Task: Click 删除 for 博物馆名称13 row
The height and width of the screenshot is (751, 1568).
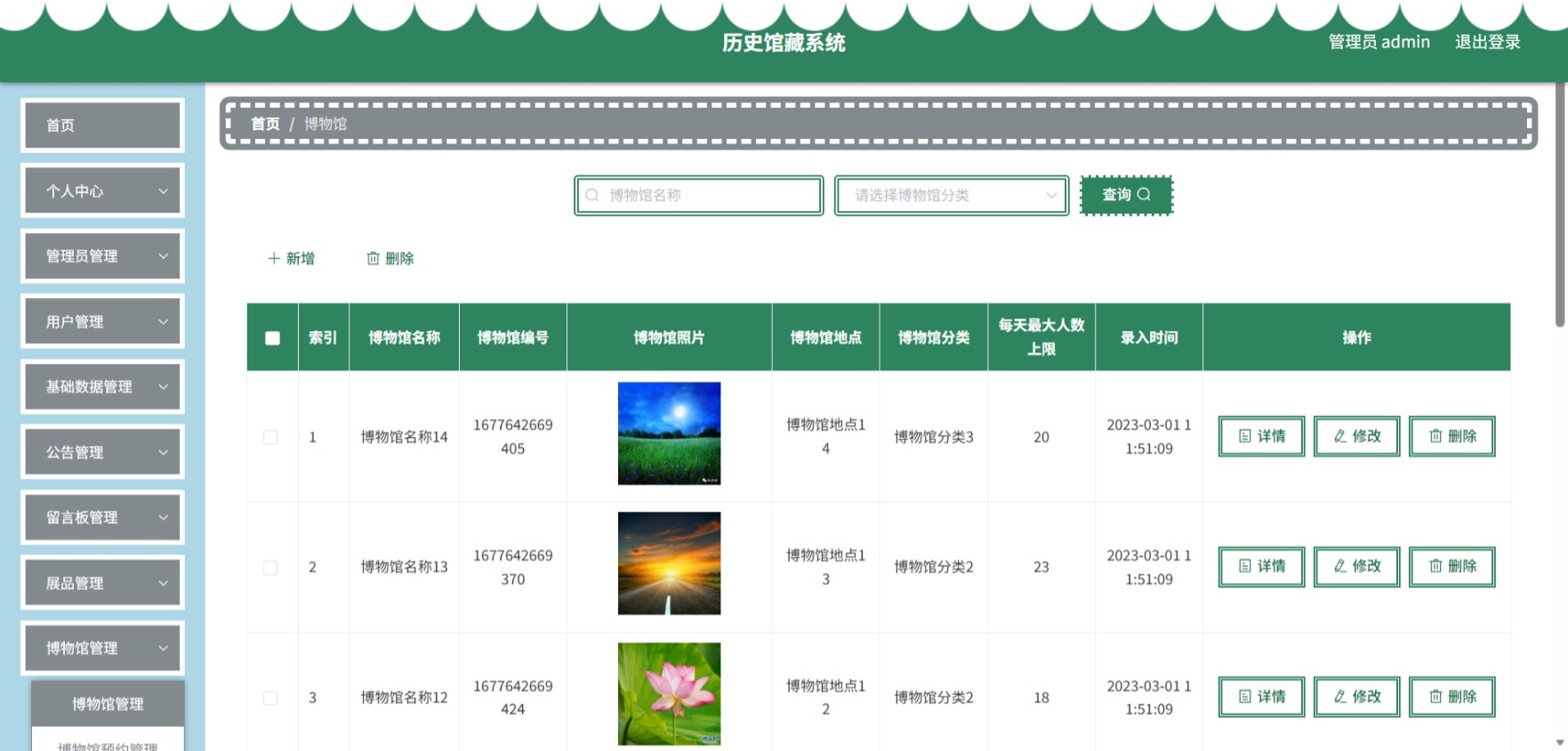Action: click(1452, 567)
